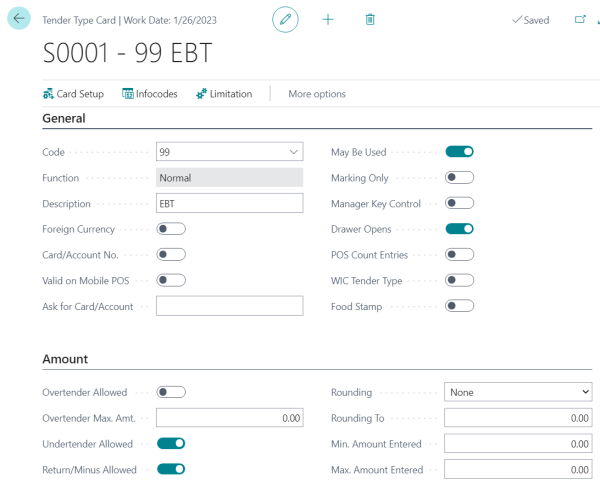Click the back arrow button
This screenshot has height=481, width=600.
[x=19, y=18]
